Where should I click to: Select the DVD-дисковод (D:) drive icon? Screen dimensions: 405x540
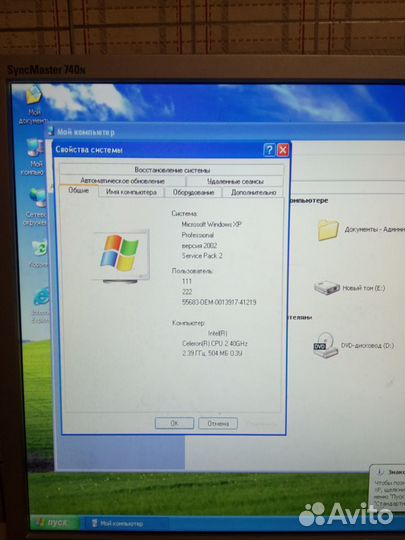click(x=325, y=345)
